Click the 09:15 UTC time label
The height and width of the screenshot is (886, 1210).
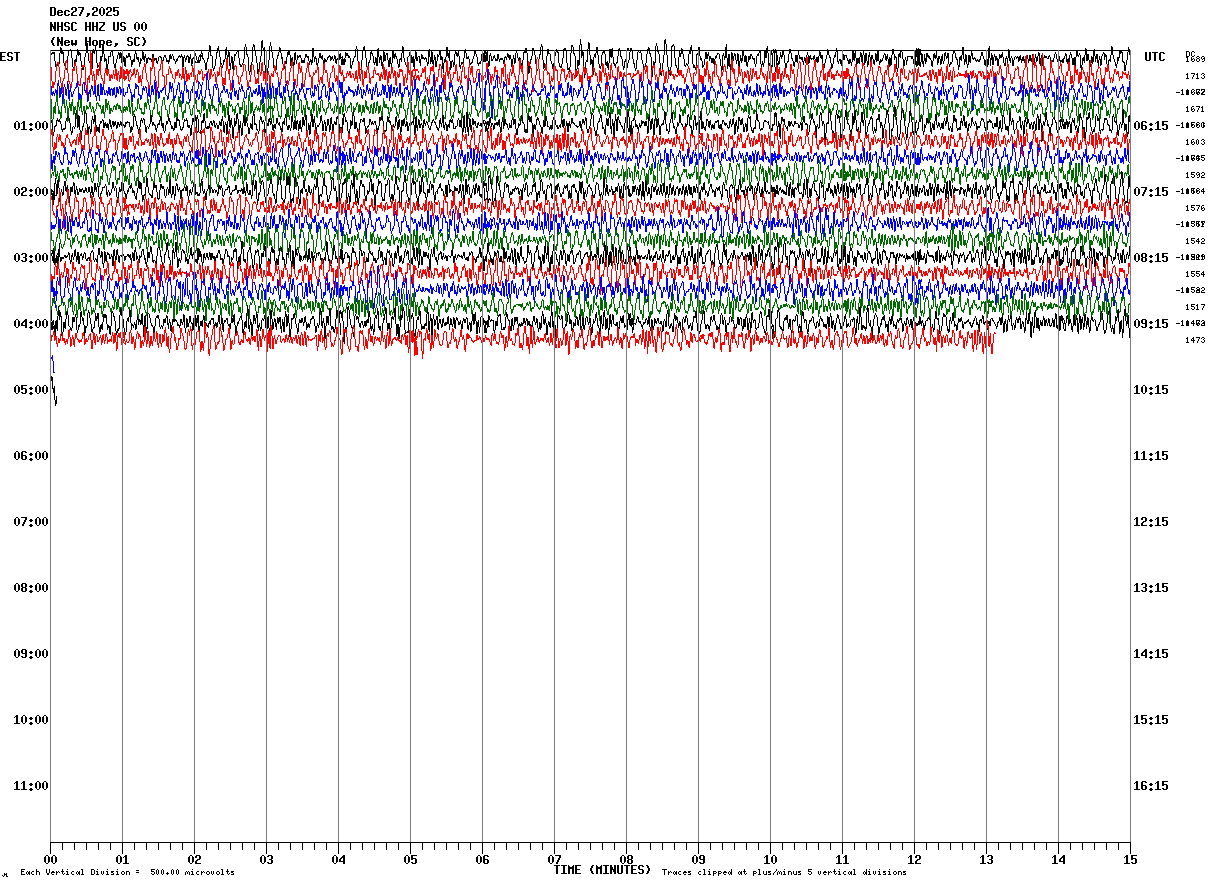pyautogui.click(x=1151, y=324)
